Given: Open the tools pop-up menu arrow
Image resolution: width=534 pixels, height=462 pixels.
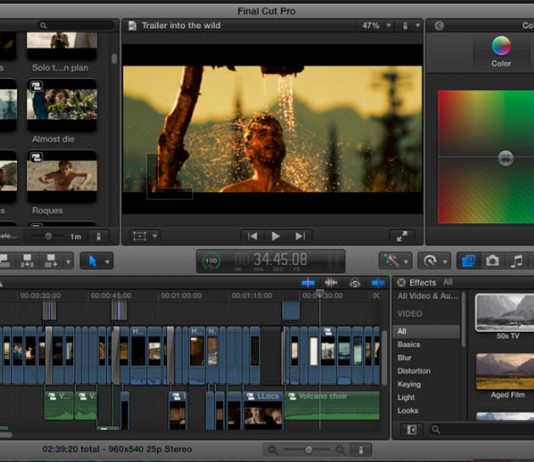Looking at the screenshot, I should (107, 262).
